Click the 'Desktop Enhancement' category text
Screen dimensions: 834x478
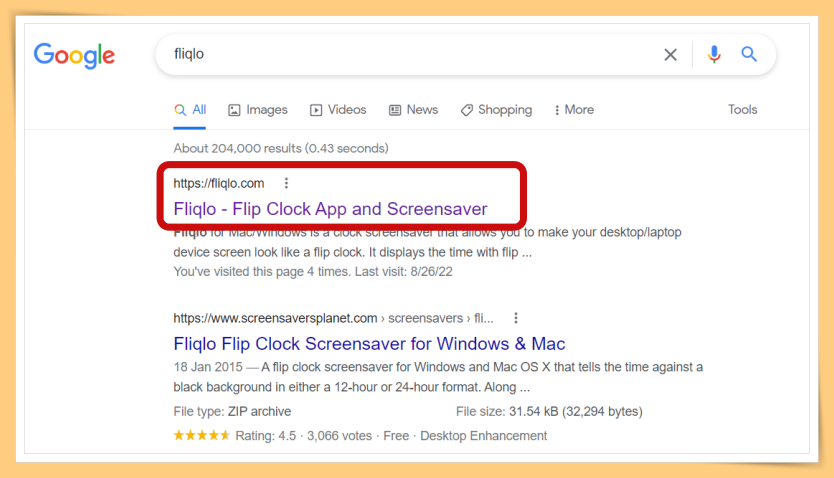pos(483,436)
